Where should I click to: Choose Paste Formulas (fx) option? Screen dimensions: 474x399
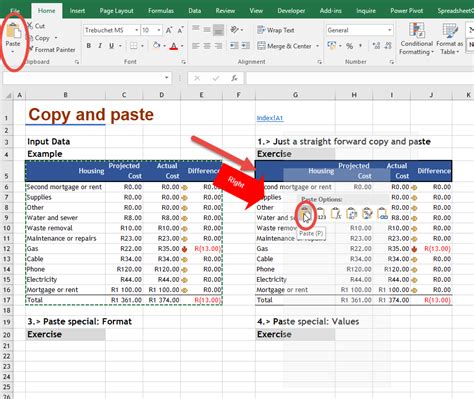[336, 214]
